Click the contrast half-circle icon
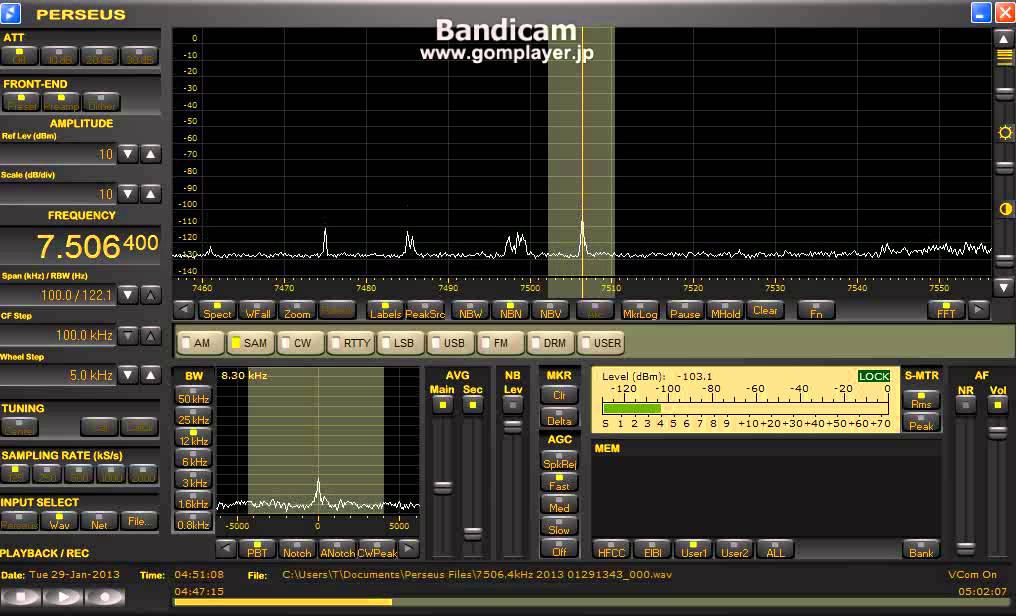1016x616 pixels. click(x=1005, y=209)
